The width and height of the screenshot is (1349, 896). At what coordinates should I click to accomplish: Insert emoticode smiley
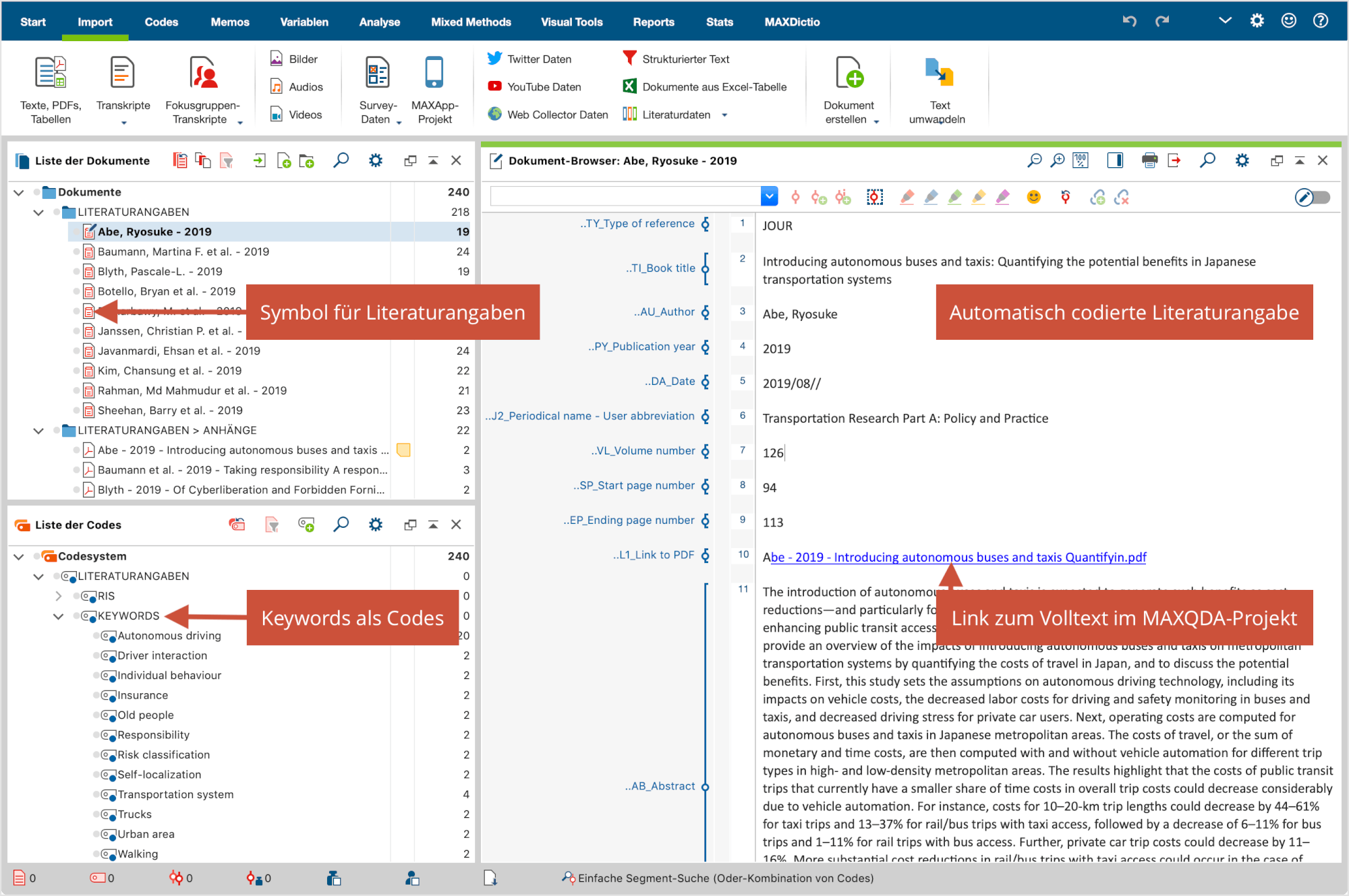pyautogui.click(x=1033, y=197)
